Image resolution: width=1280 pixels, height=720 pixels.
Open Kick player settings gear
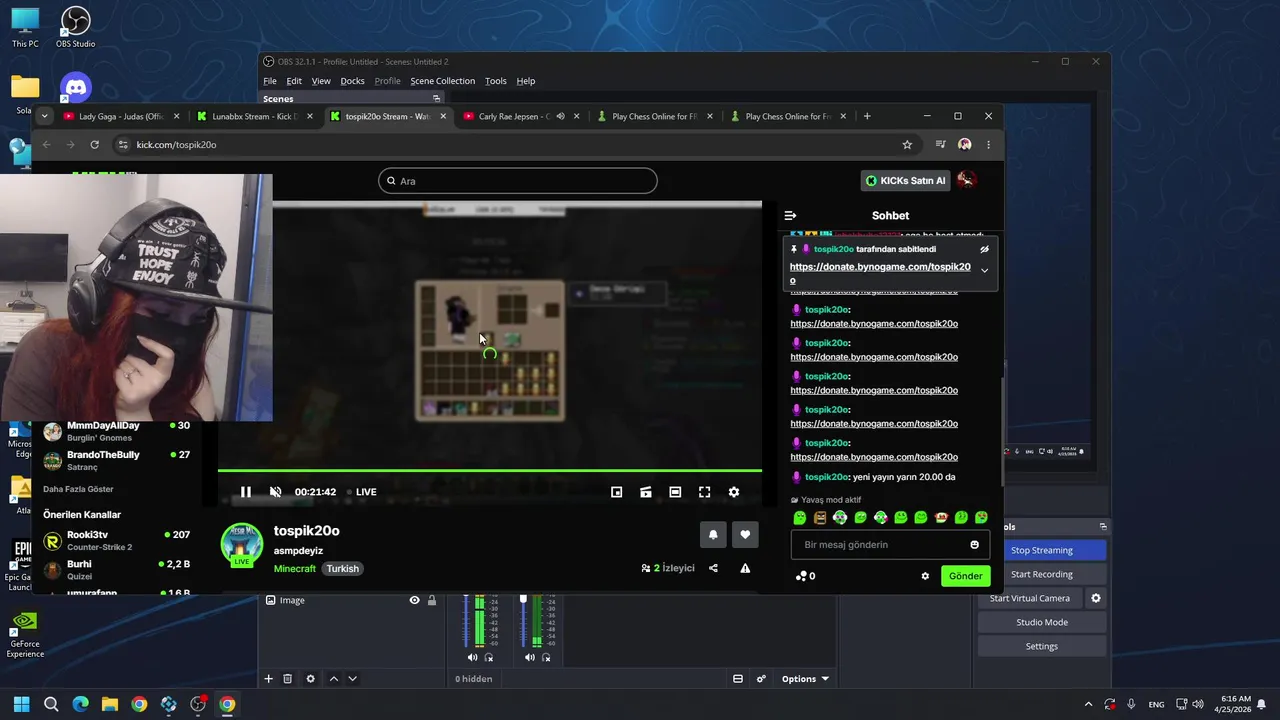coord(734,492)
